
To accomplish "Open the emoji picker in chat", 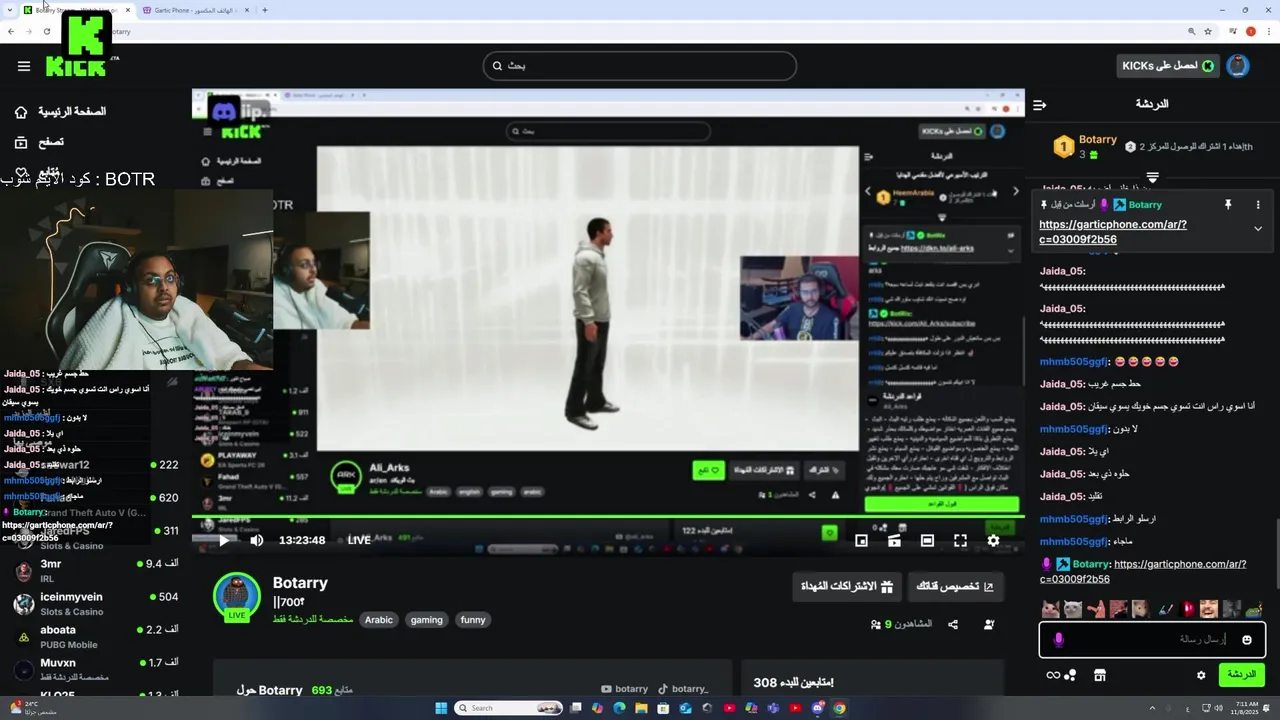I will (x=1247, y=640).
